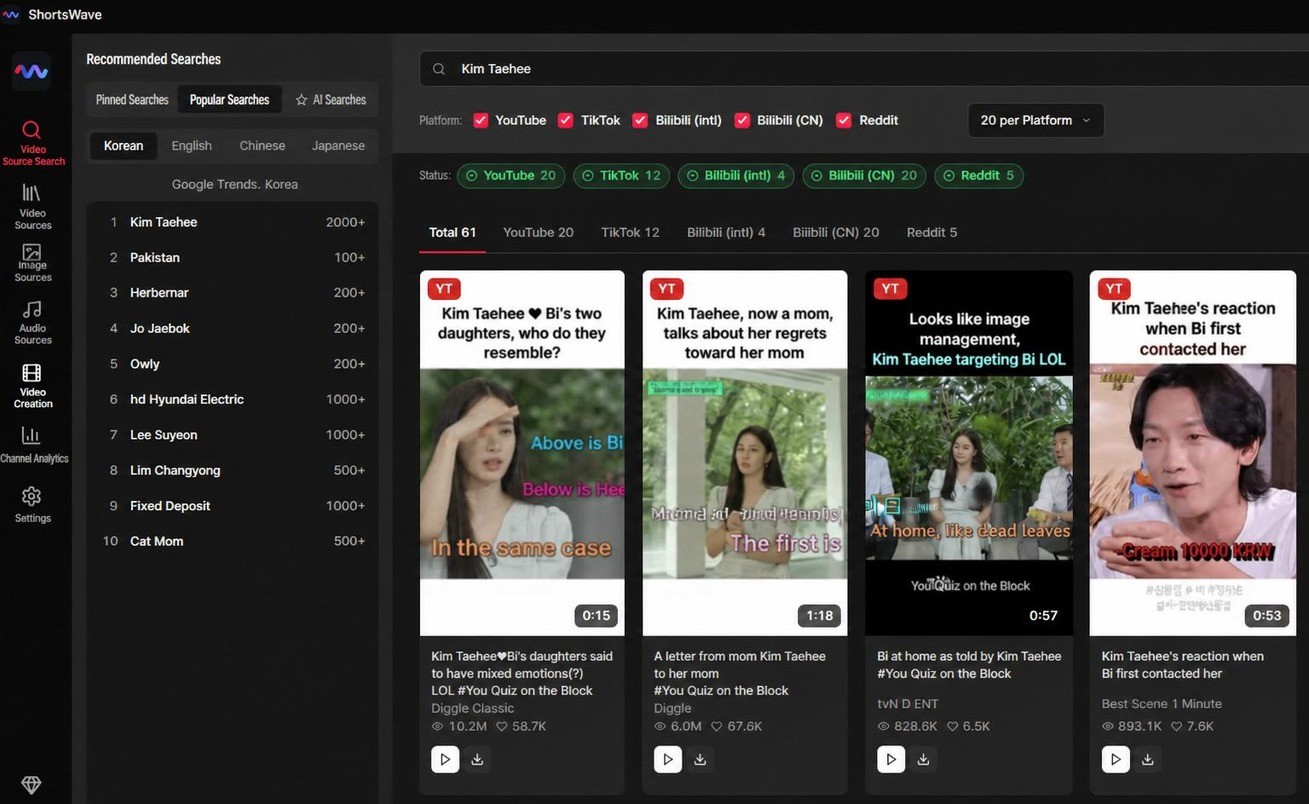Select trending search Pakistan
Viewport: 1309px width, 804px height.
(x=233, y=257)
